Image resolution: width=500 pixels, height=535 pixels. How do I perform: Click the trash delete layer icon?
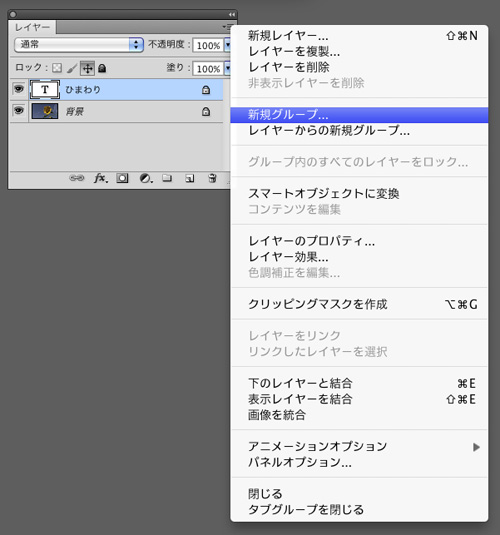pos(212,178)
